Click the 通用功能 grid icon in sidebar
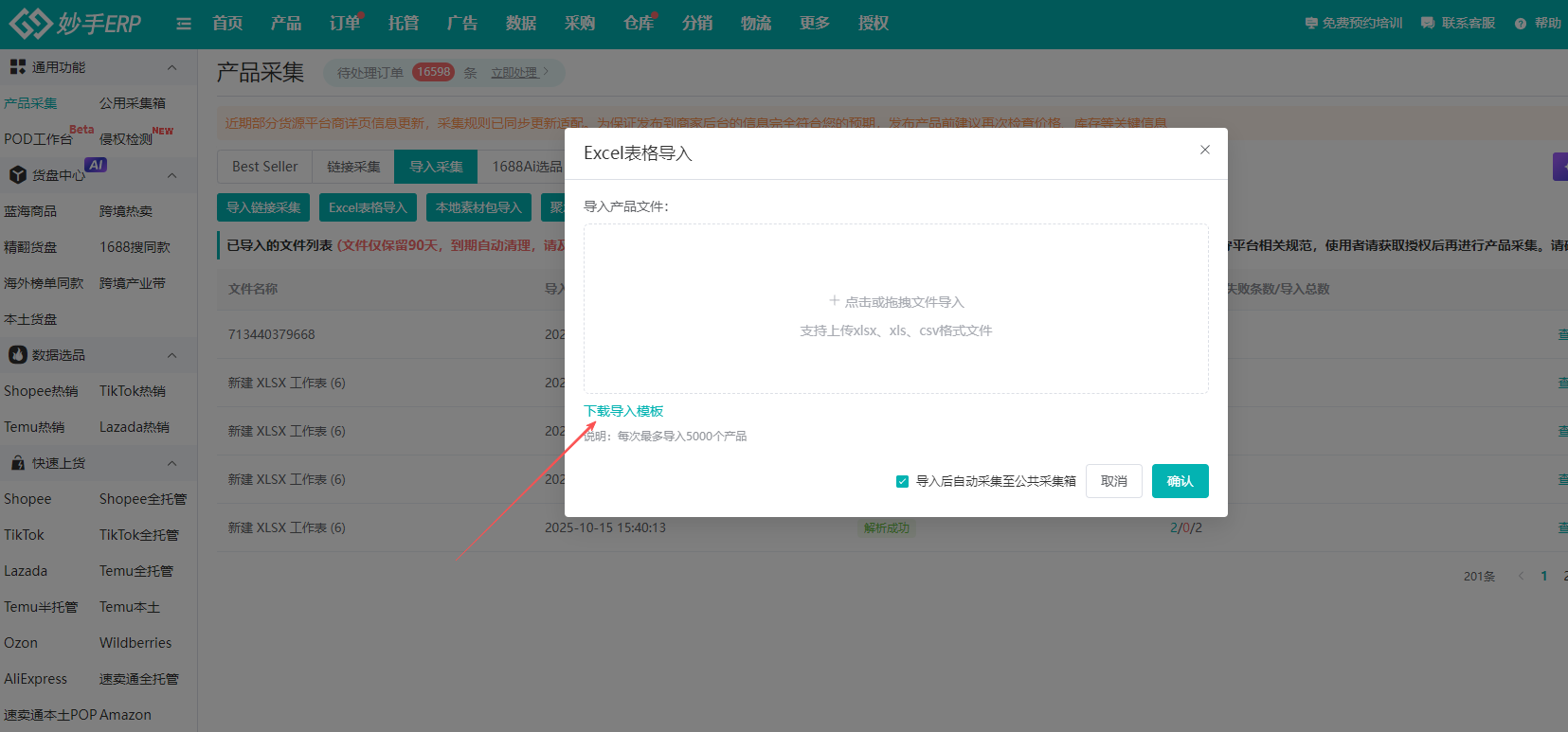This screenshot has height=732, width=1568. click(x=17, y=67)
